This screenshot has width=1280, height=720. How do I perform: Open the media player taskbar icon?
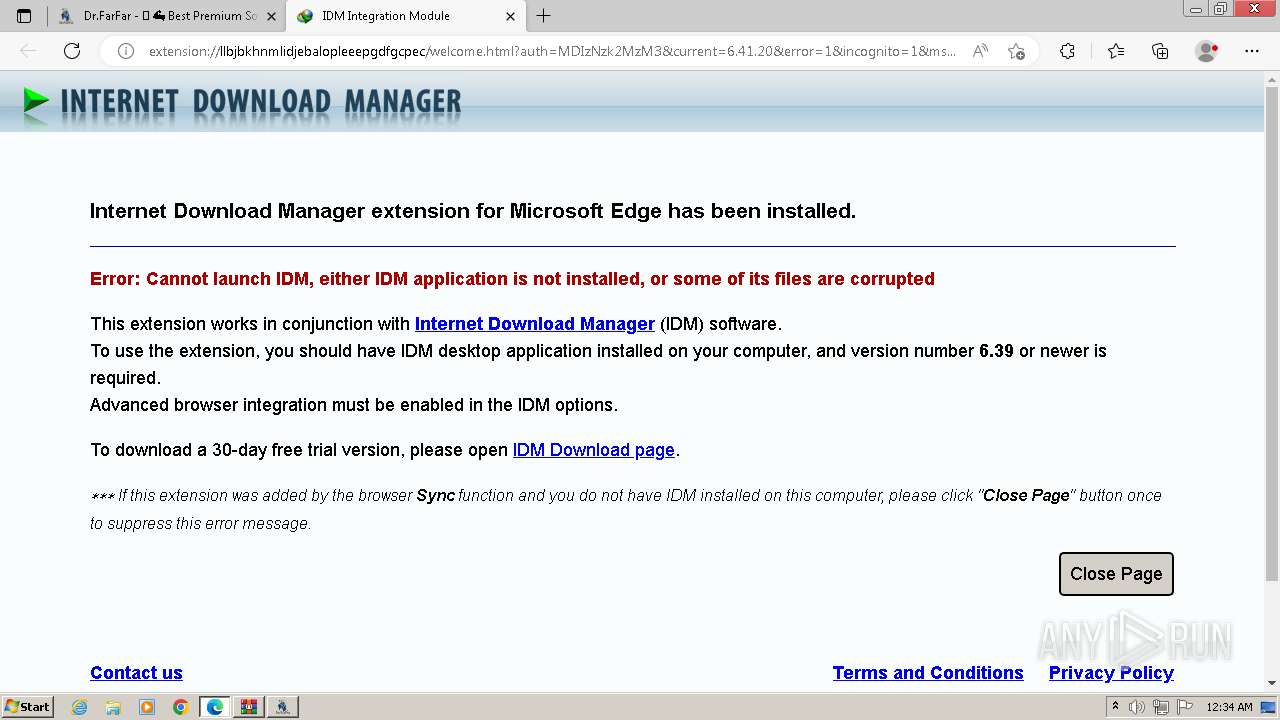(147, 707)
